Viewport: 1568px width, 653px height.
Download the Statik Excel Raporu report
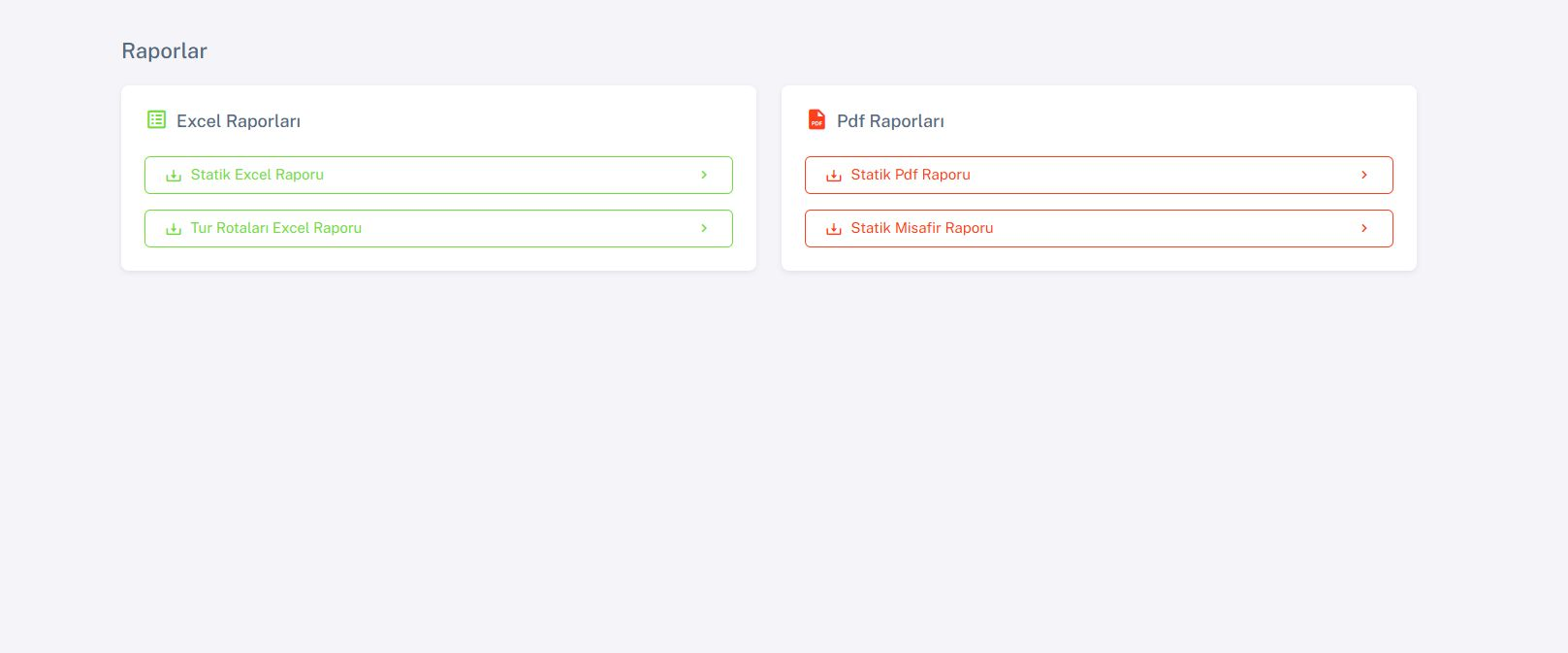tap(438, 175)
